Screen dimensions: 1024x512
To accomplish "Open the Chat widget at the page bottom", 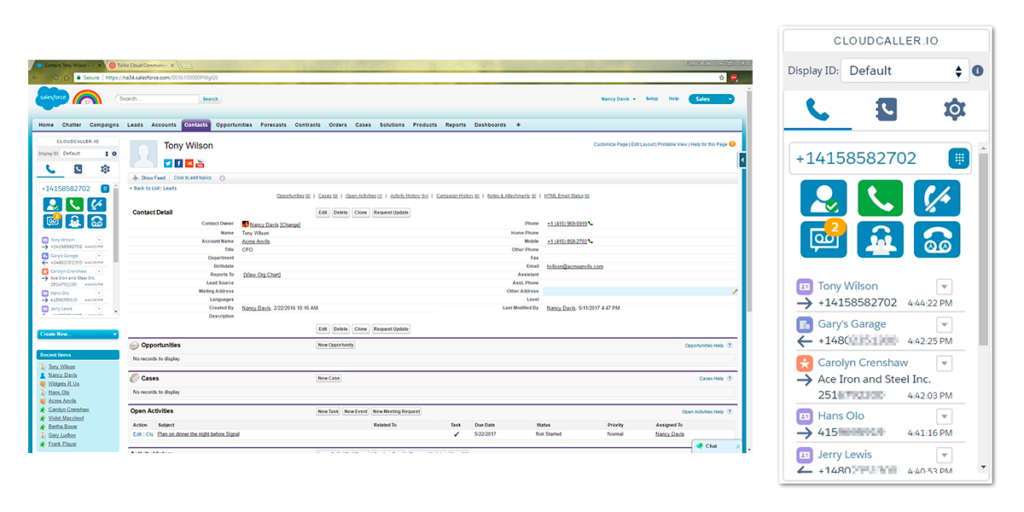I will [717, 445].
